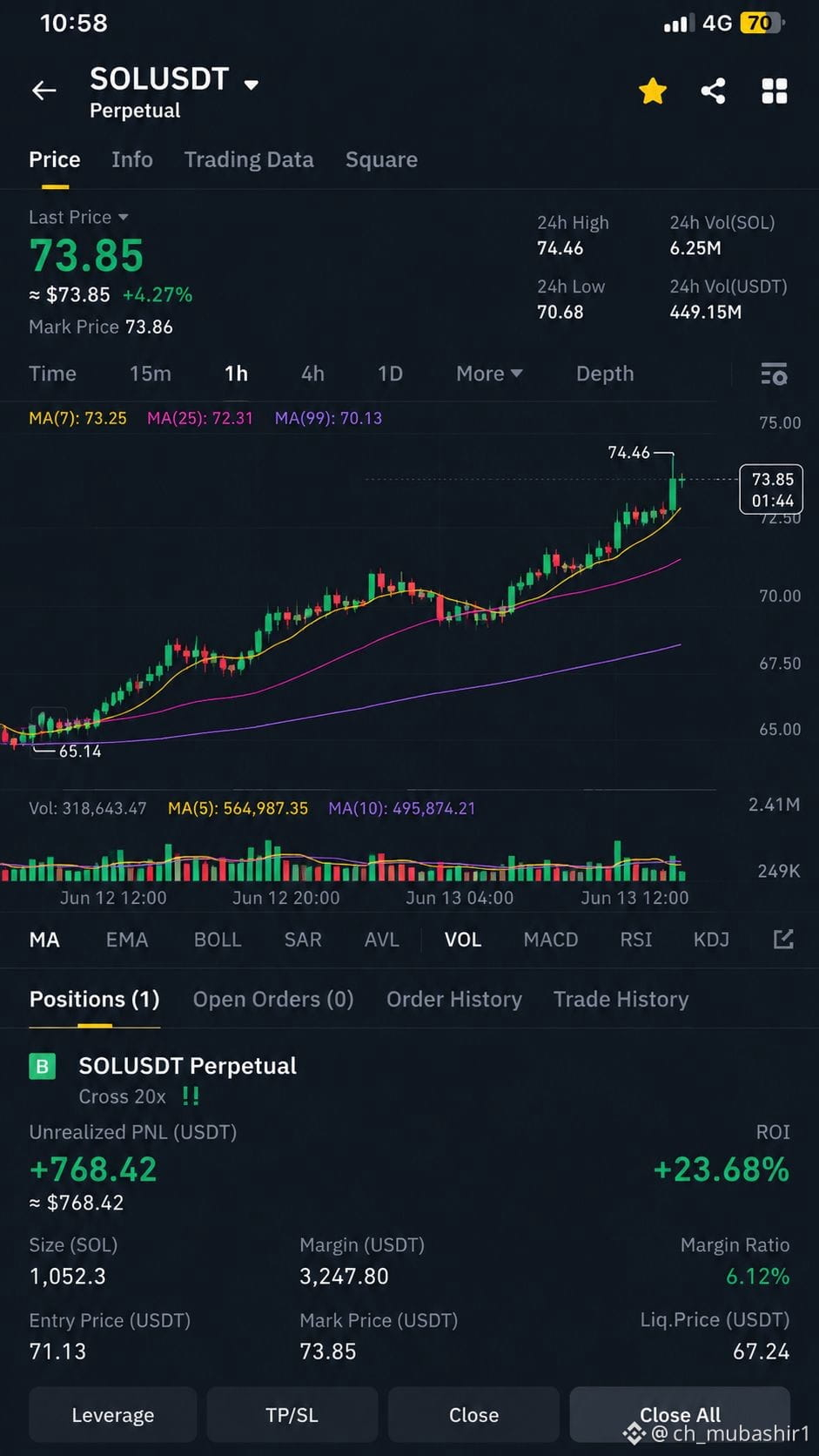Toggle the BOLL indicator
The image size is (819, 1456).
(x=218, y=940)
